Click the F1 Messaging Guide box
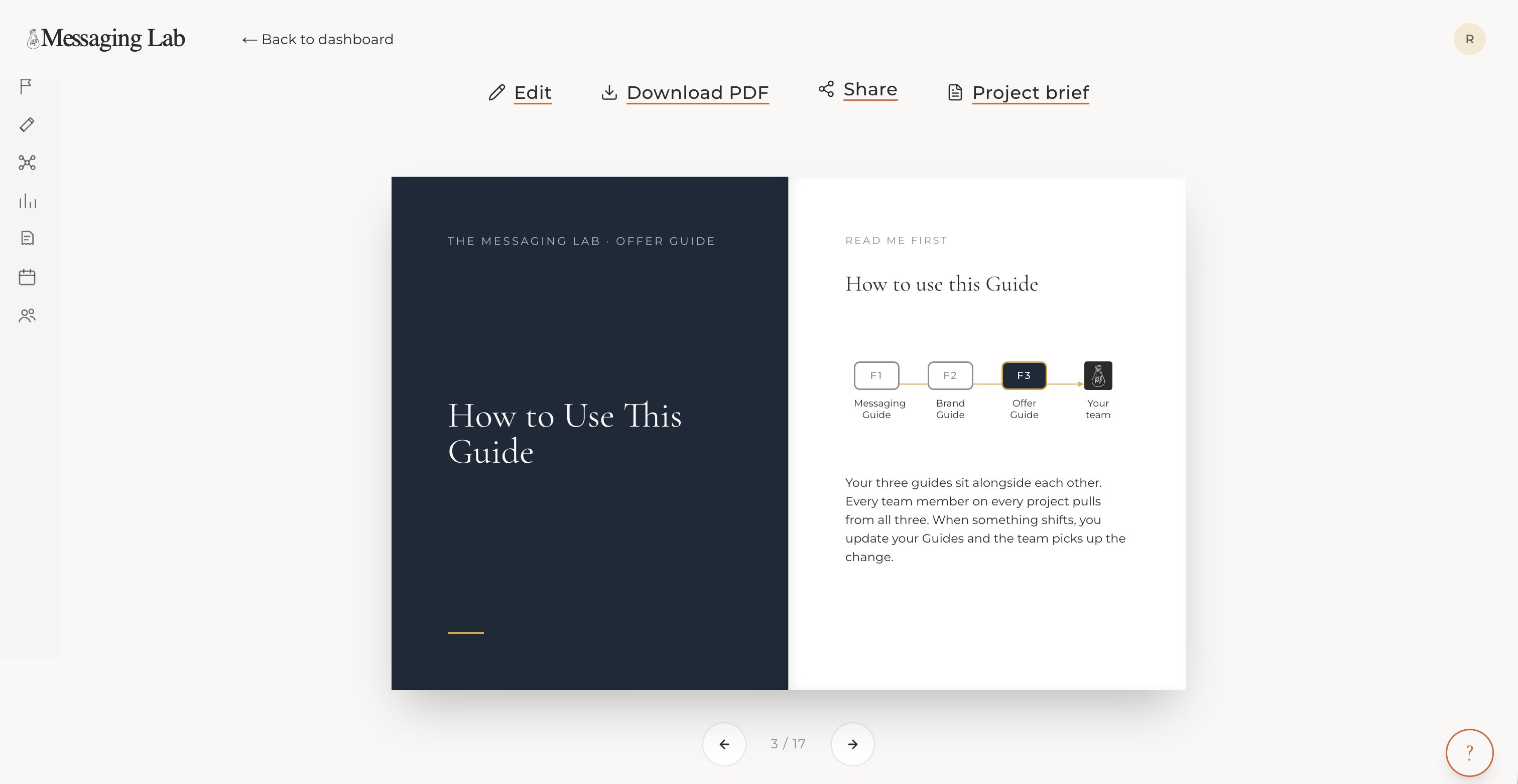Image resolution: width=1518 pixels, height=784 pixels. (877, 376)
